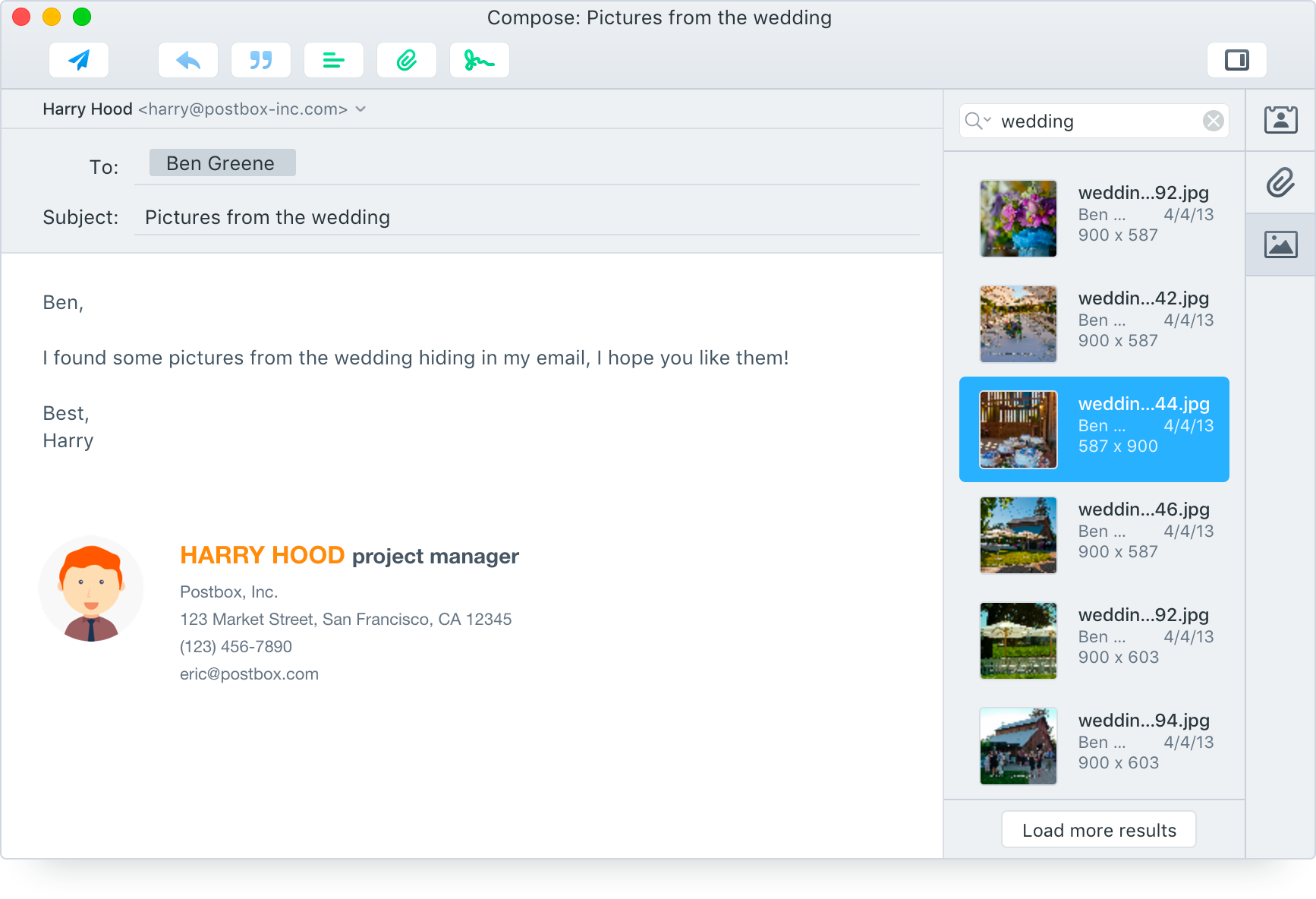Click the weddin...92.jpg flower thumbnail
This screenshot has height=899, width=1316.
[x=1018, y=218]
